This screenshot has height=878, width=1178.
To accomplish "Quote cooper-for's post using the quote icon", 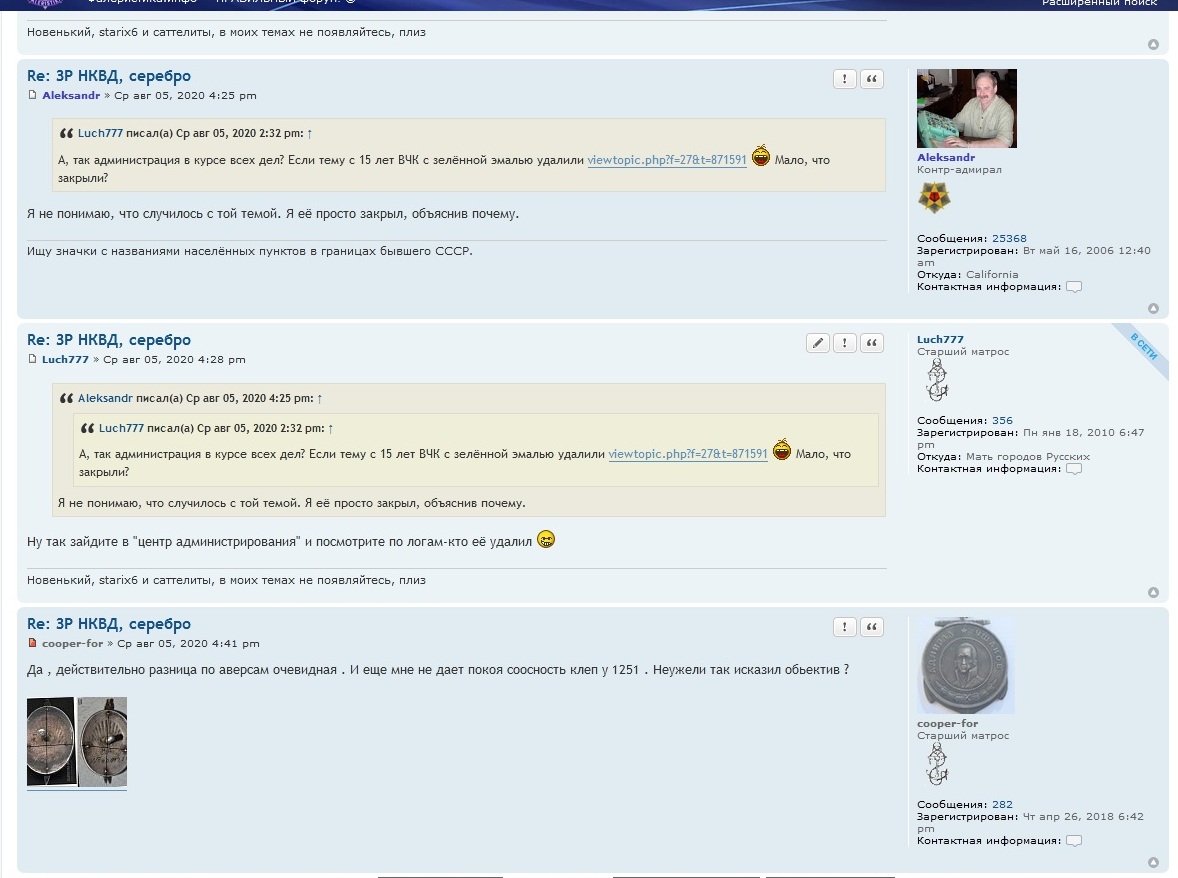I will tap(872, 628).
